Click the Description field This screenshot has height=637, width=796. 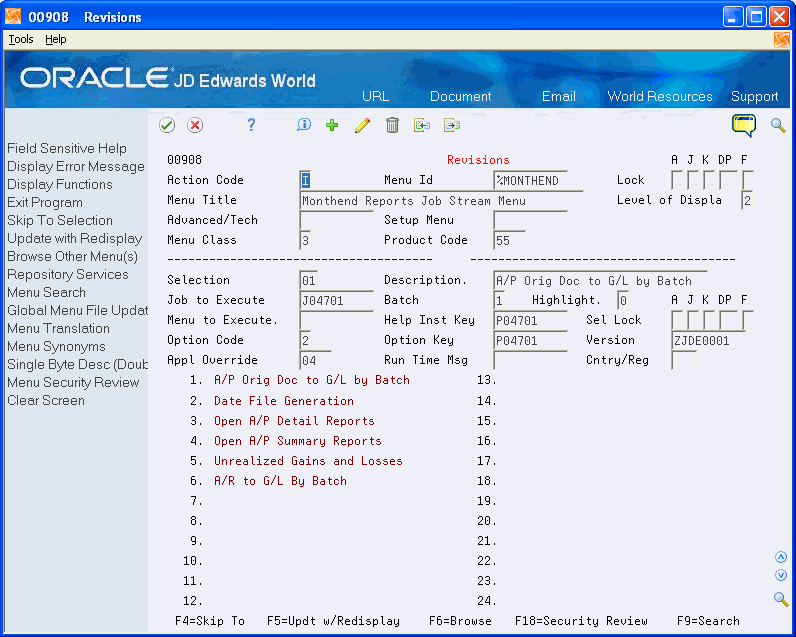point(601,280)
